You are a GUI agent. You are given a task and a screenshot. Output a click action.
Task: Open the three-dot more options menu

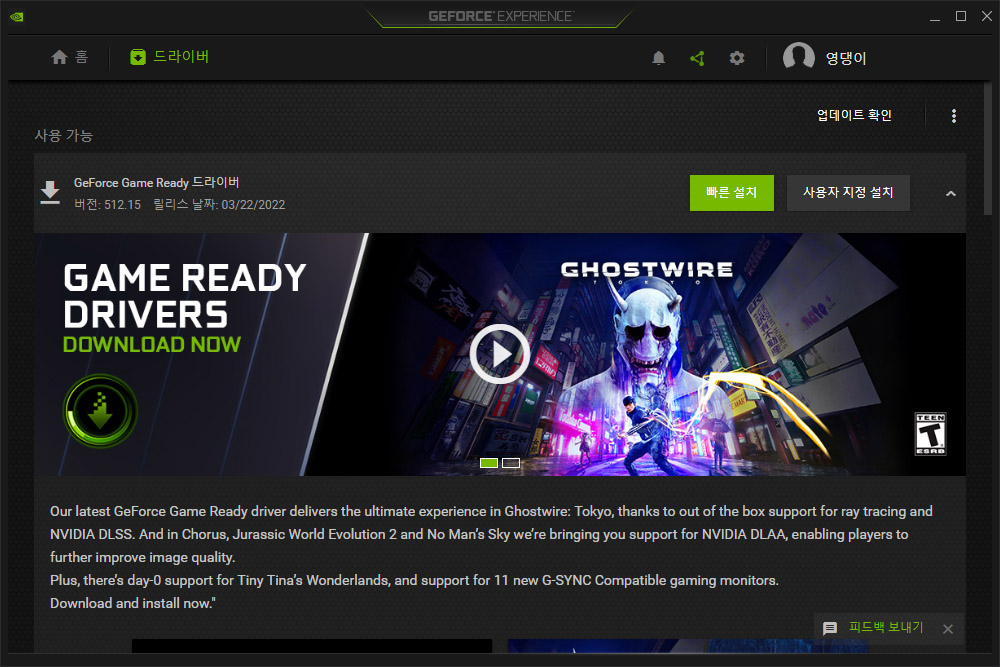coord(953,115)
